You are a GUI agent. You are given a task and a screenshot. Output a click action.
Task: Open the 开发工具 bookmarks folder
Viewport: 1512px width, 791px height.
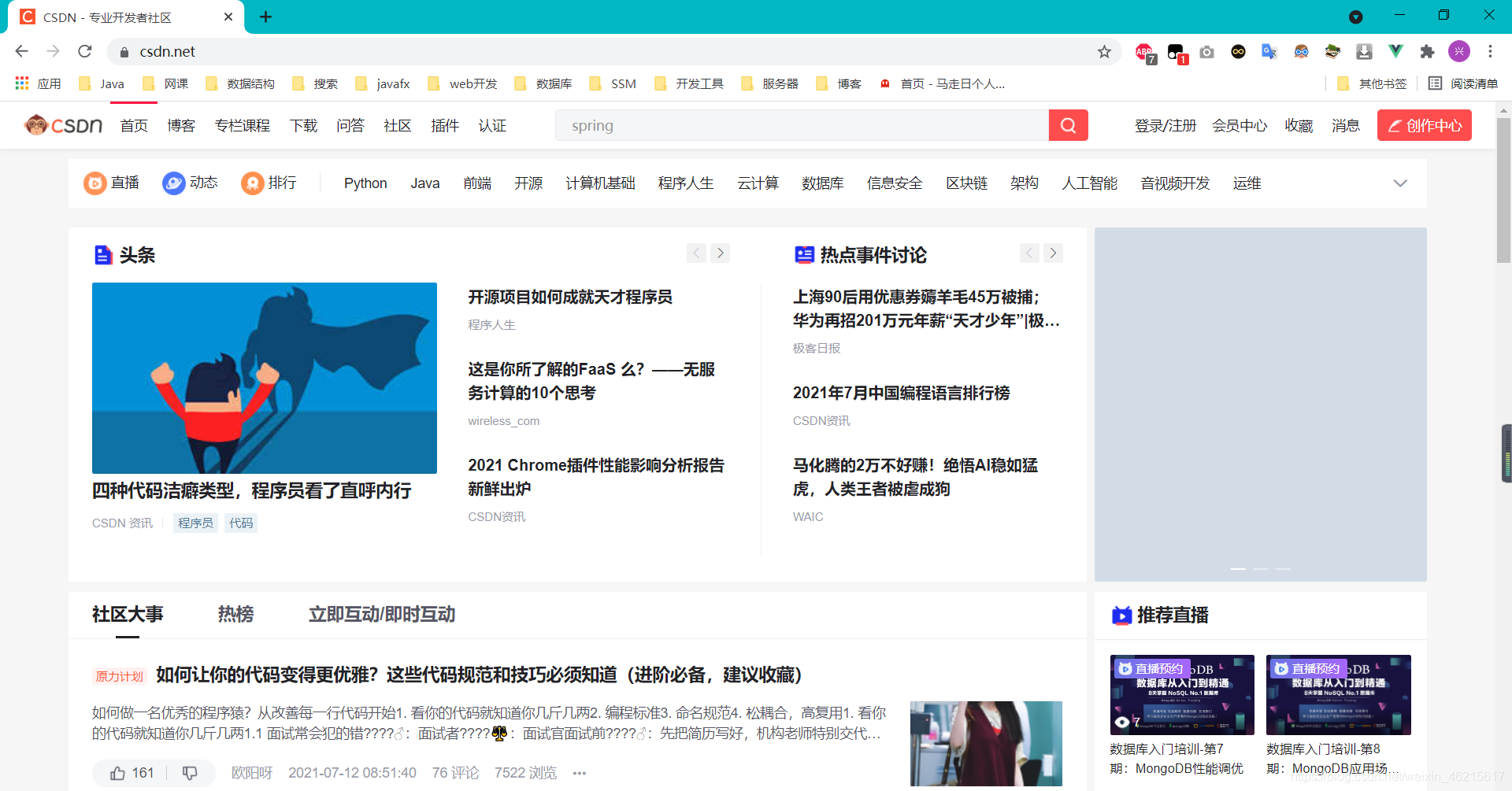[689, 83]
